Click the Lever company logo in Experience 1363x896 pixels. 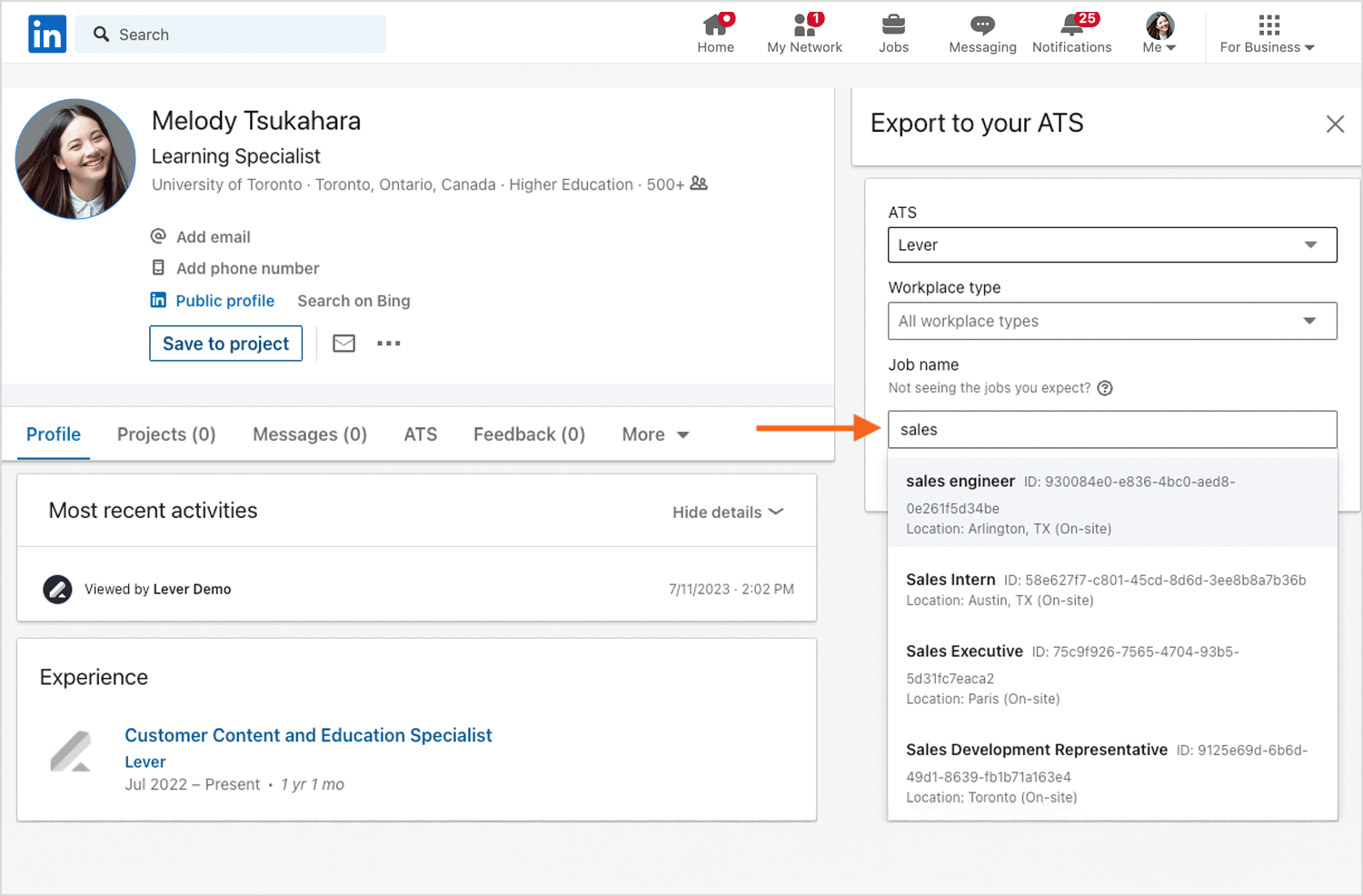point(71,752)
